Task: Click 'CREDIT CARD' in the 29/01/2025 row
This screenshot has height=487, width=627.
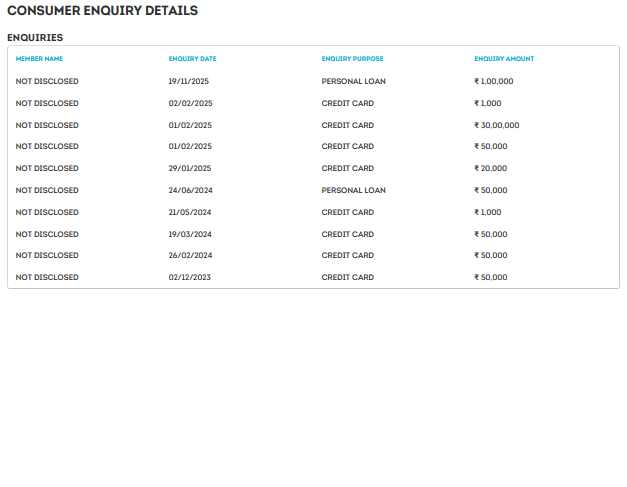Action: (347, 168)
